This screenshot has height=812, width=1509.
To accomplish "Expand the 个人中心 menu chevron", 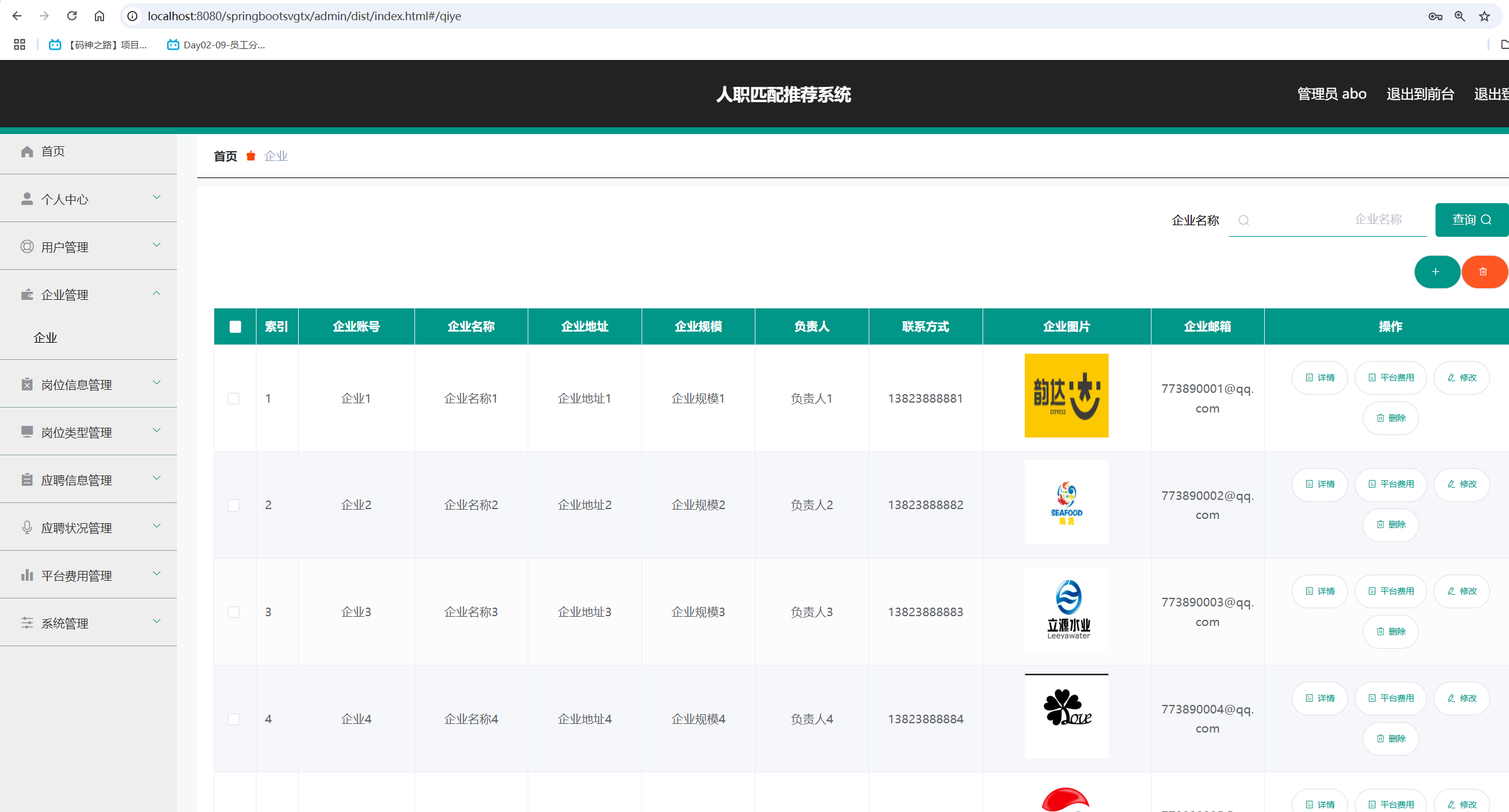I will tap(157, 198).
